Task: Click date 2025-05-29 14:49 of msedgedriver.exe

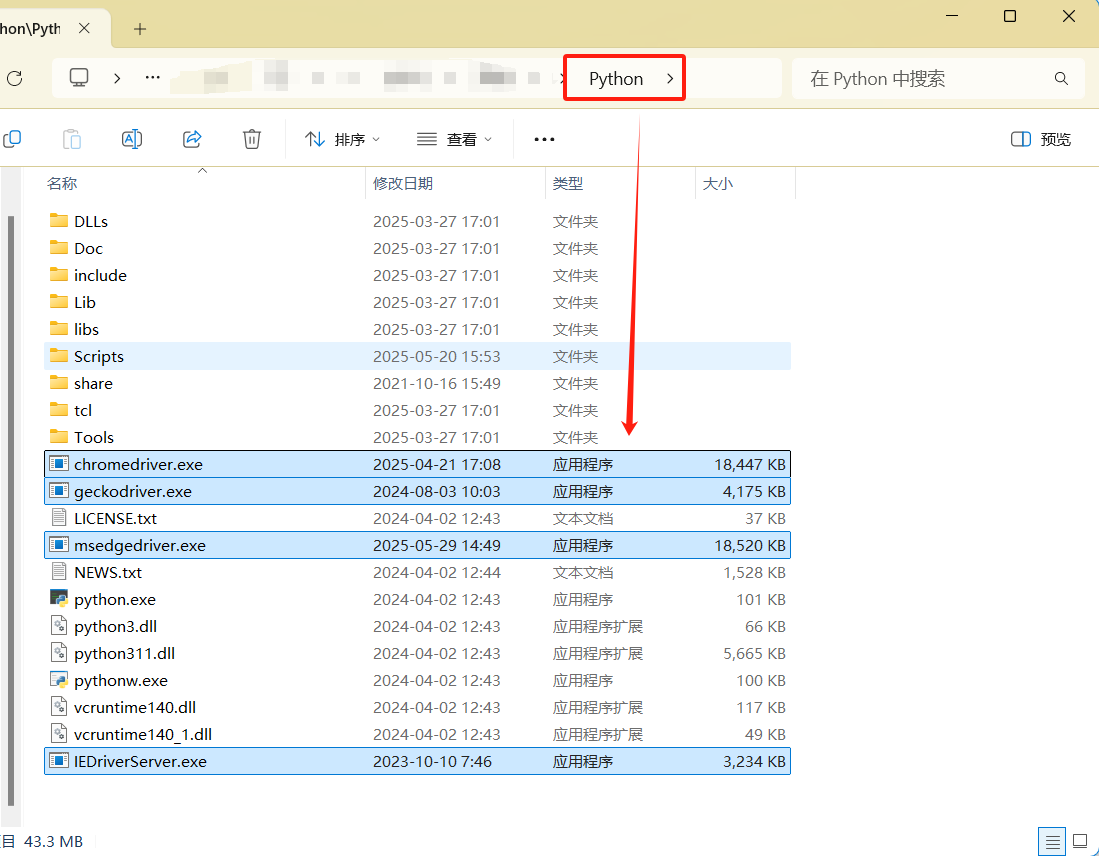Action: [x=437, y=545]
